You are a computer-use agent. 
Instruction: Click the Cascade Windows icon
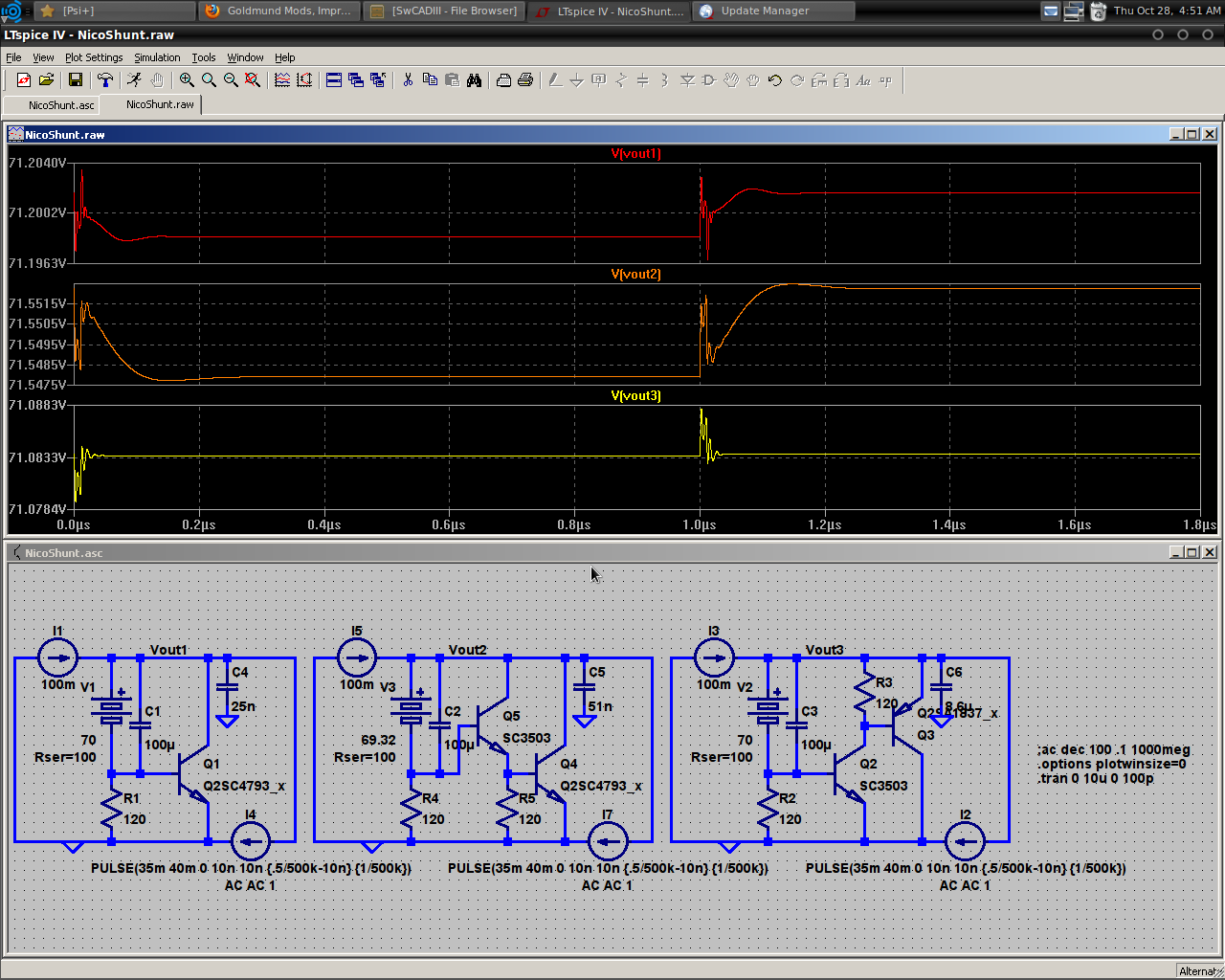tap(356, 80)
